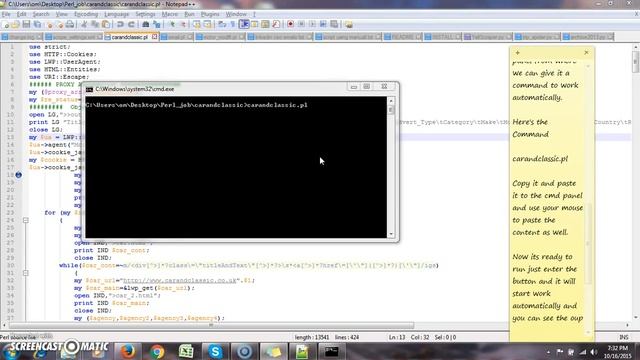640x360 pixels.
Task: Click the Find (binoculars) toolbar icon
Action: pos(145,24)
